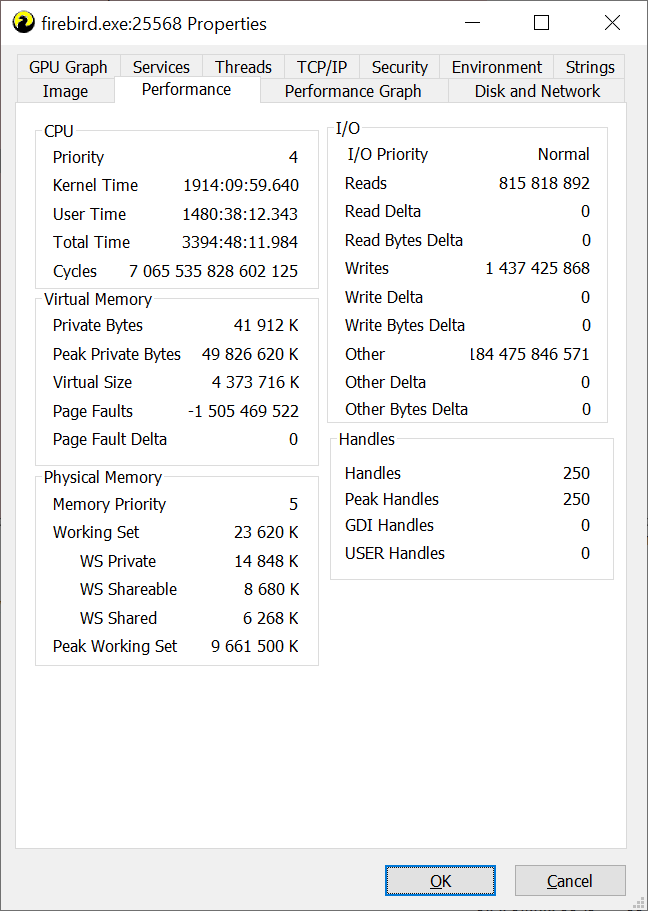Open the GPU Graph tab
648x911 pixels.
68,67
